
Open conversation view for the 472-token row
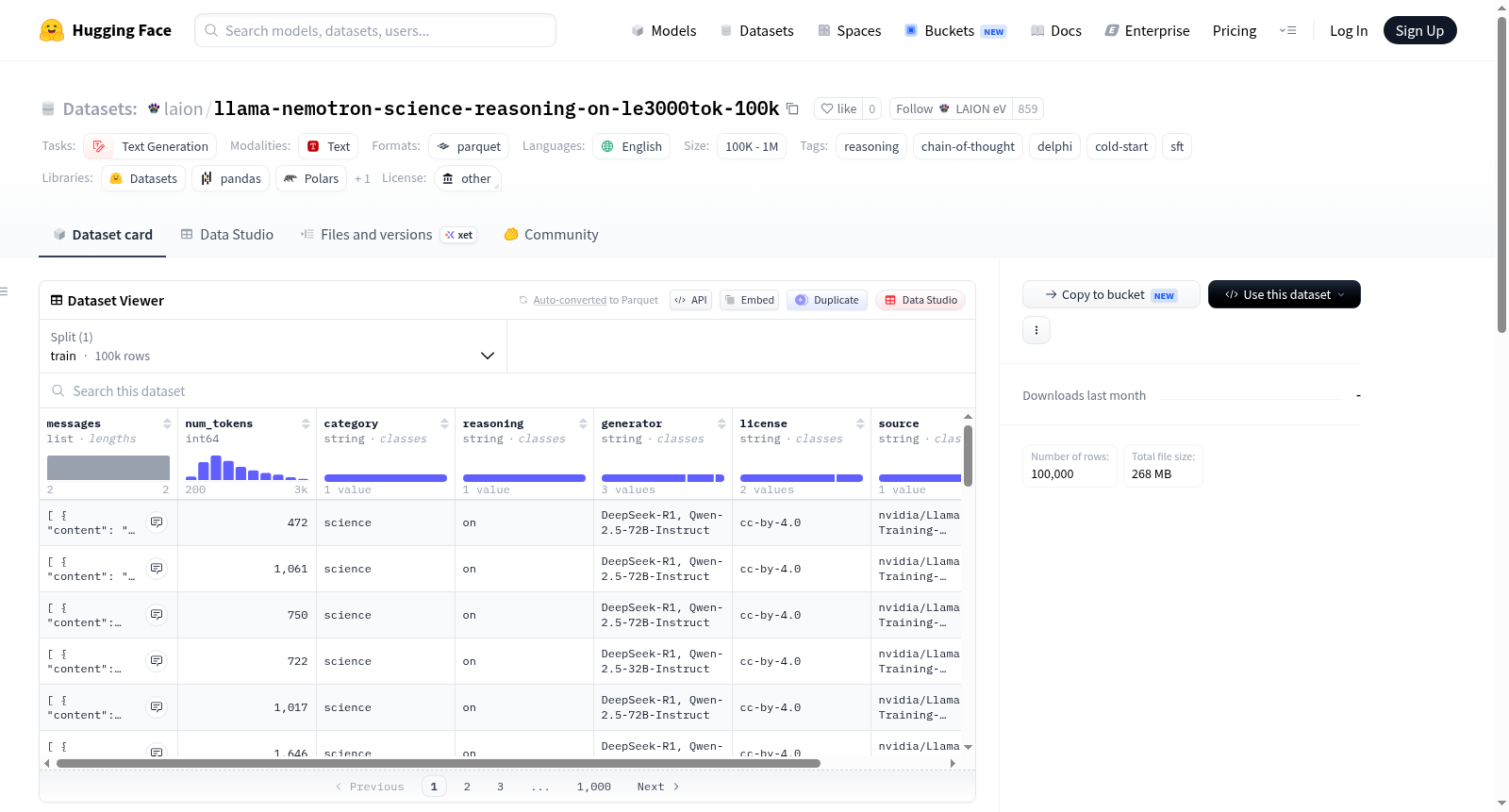(x=157, y=522)
